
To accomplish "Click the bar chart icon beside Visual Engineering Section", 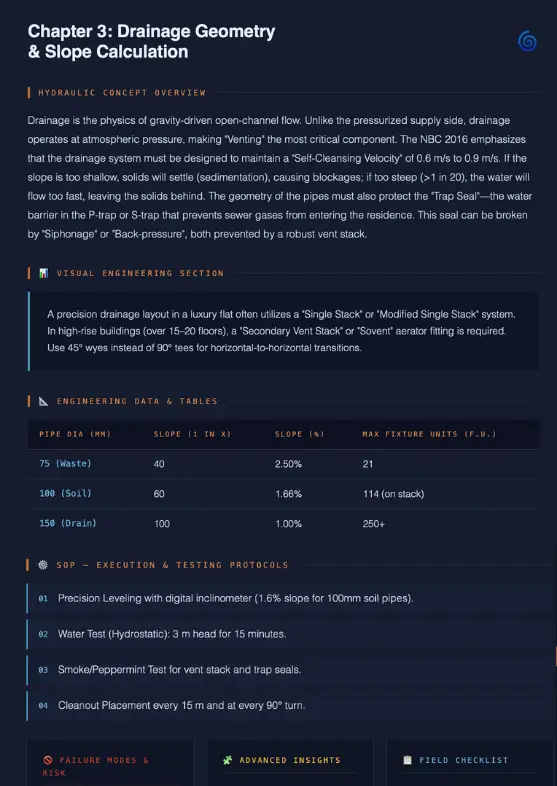I will (x=44, y=273).
